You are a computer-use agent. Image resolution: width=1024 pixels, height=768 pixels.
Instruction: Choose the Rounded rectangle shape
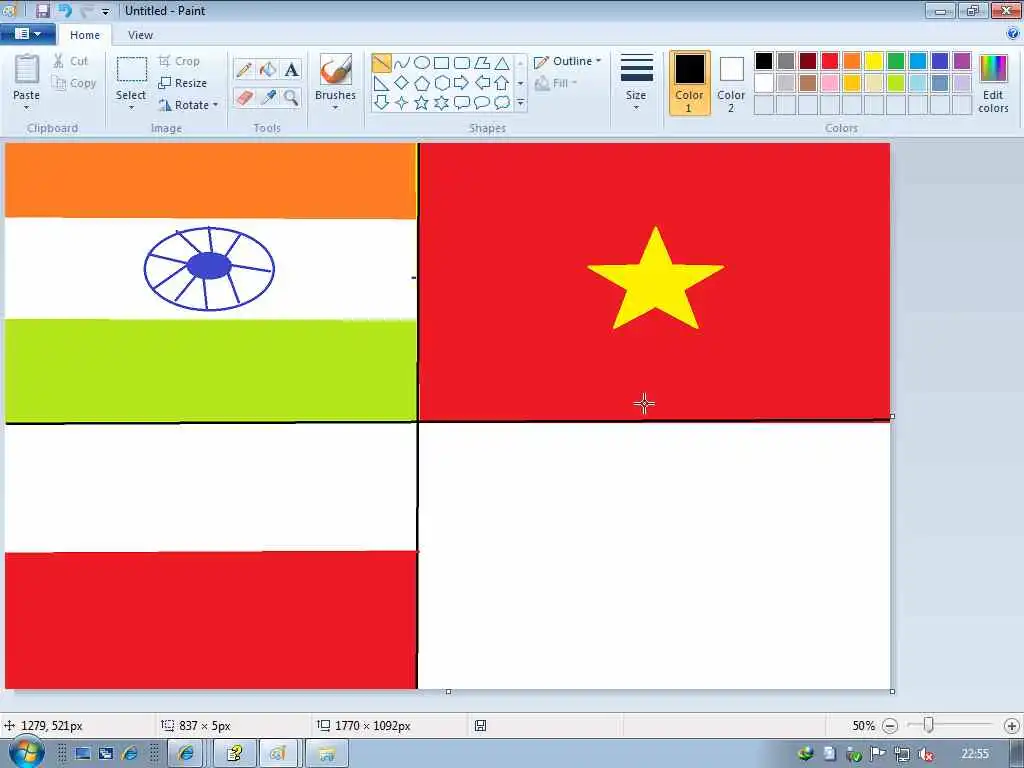point(462,63)
